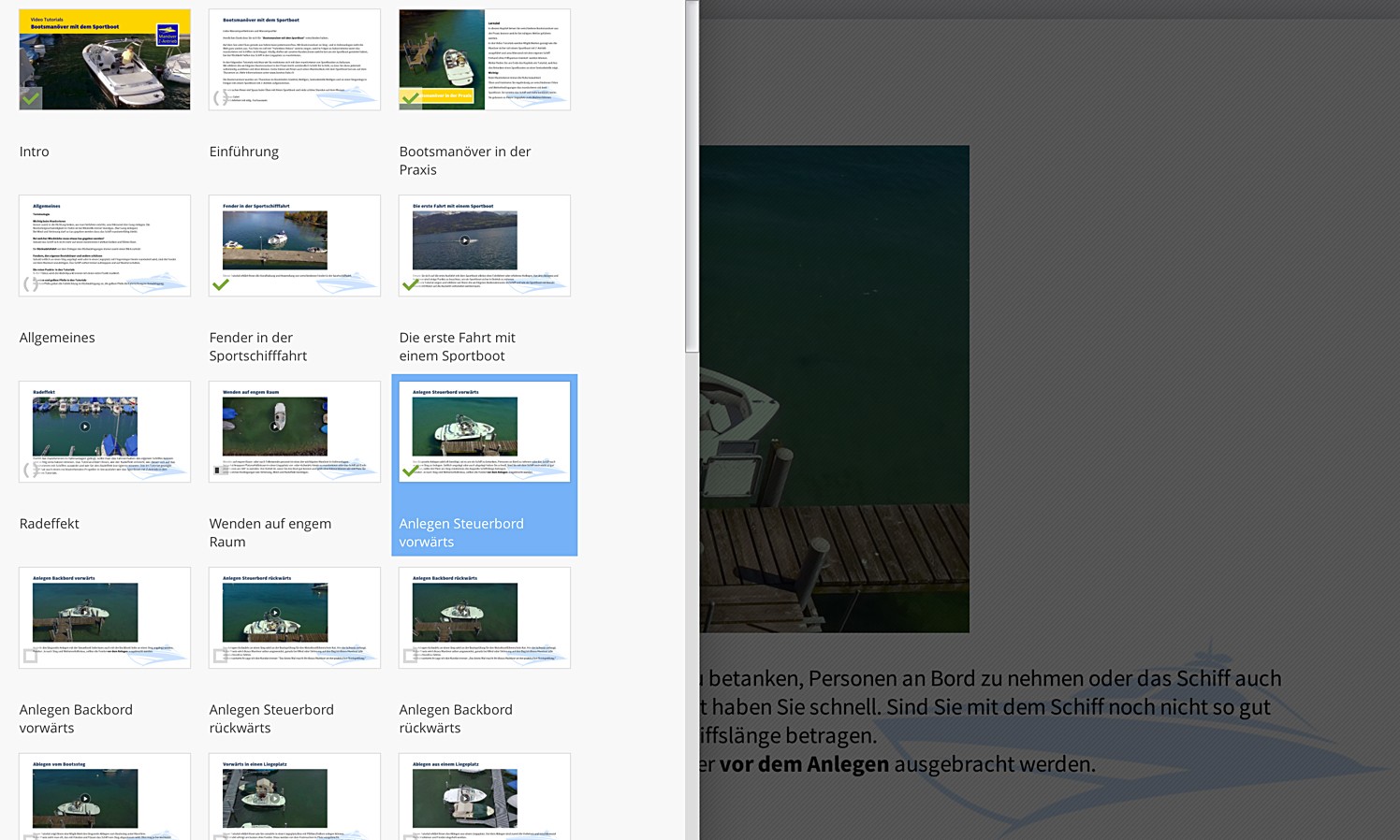Screen dimensions: 1400x840
Task: Click the play icon in Anlegen Steuerbord rückwärts thumbnail
Action: 275,613
